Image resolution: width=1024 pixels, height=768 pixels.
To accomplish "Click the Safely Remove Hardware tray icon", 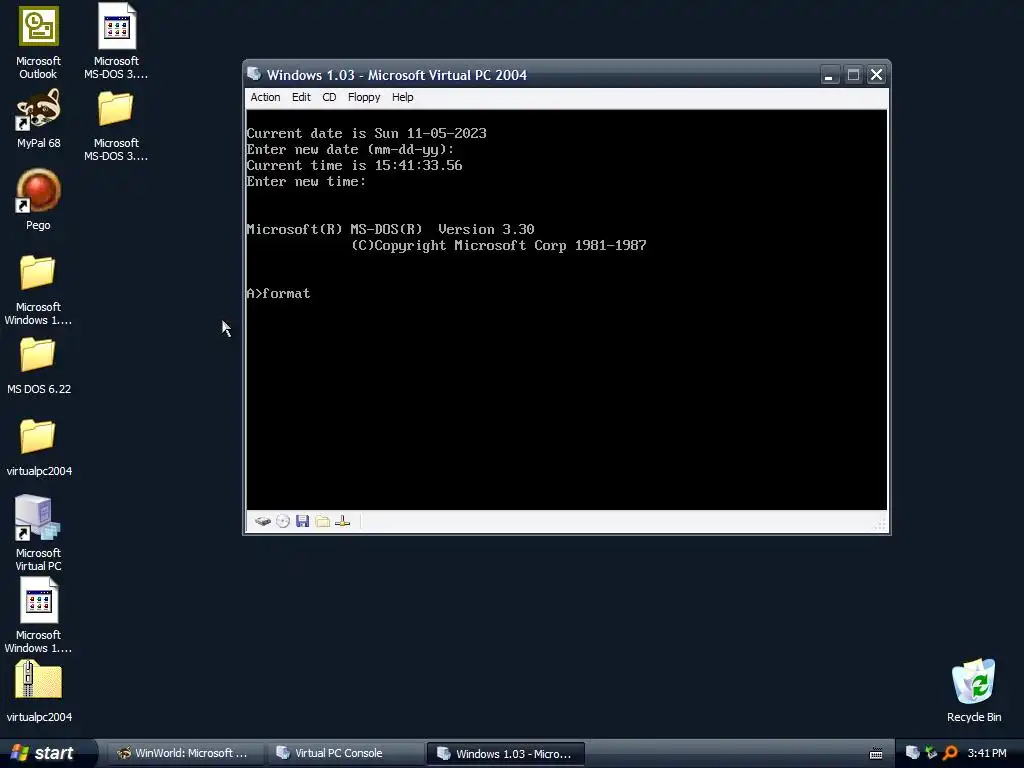I will point(931,752).
